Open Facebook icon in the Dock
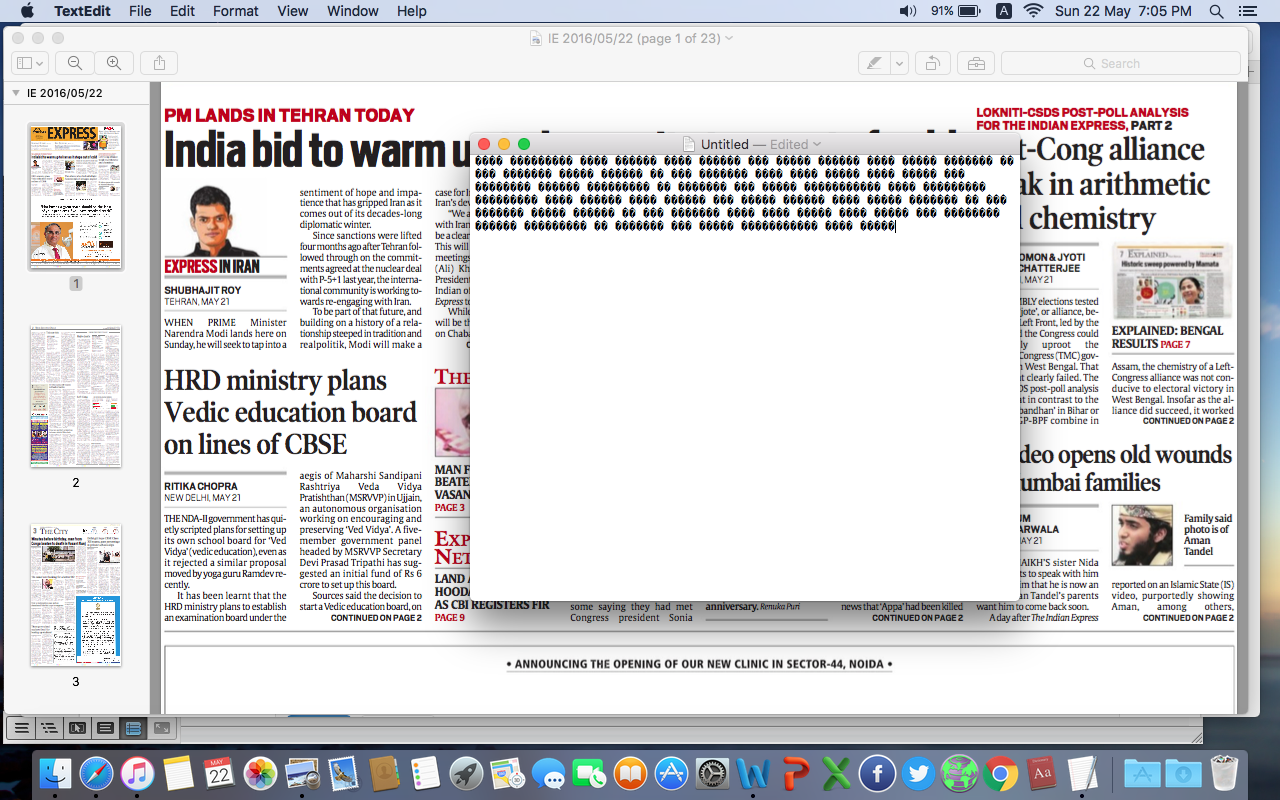The image size is (1280, 800). 877,773
